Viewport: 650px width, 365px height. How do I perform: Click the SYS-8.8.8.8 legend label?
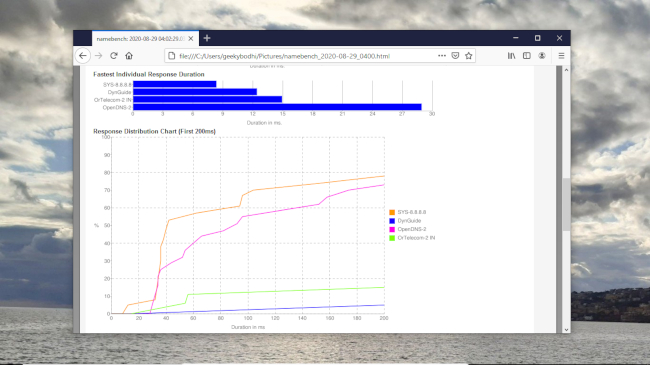[412, 212]
